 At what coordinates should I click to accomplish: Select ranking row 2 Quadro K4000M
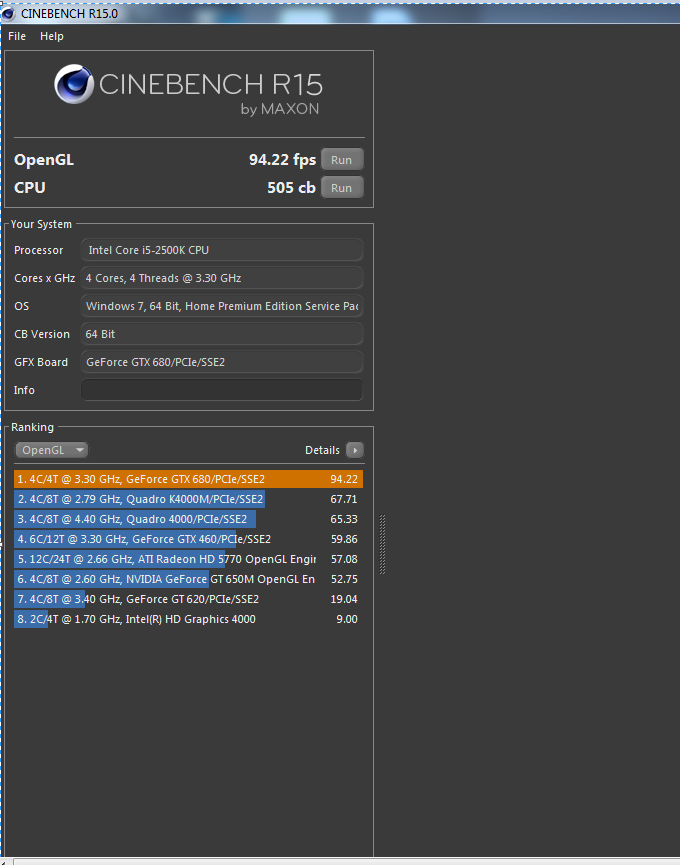click(188, 499)
